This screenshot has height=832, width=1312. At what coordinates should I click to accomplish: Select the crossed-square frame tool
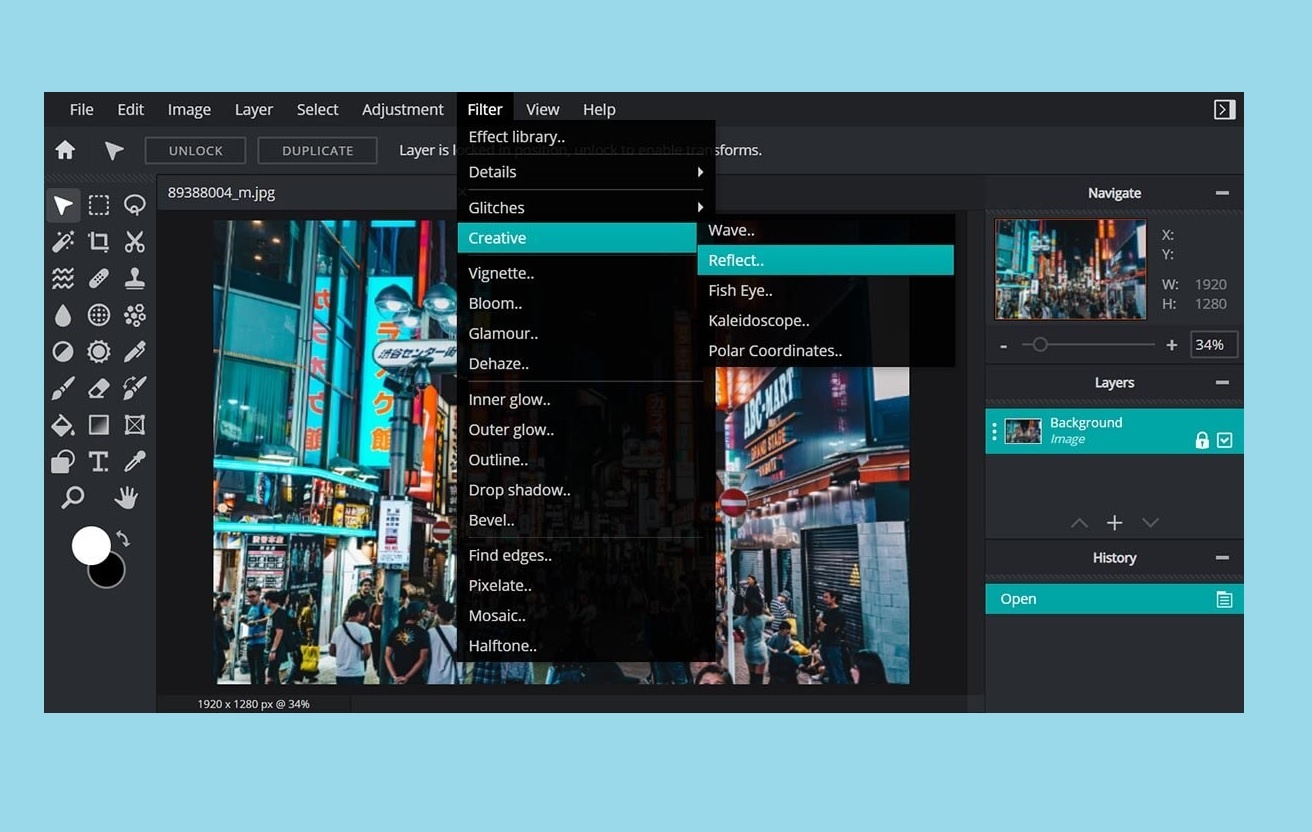tap(135, 425)
